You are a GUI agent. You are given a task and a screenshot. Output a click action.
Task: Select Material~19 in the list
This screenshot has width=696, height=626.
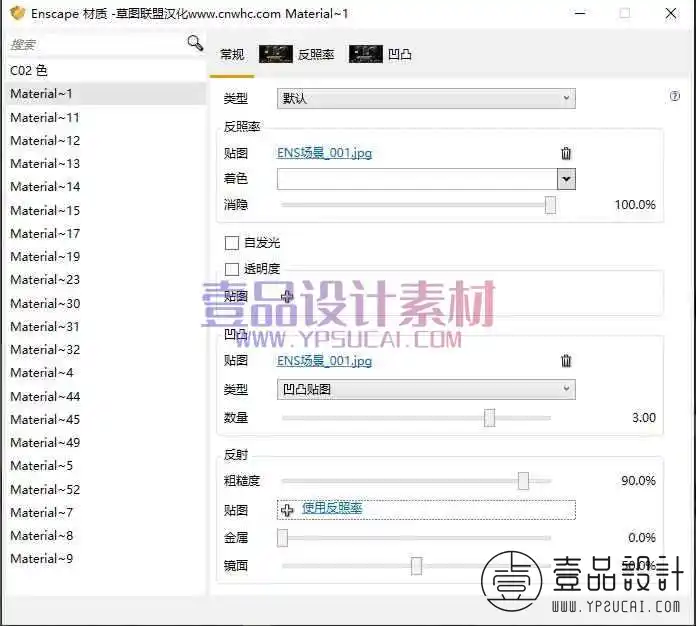click(107, 257)
